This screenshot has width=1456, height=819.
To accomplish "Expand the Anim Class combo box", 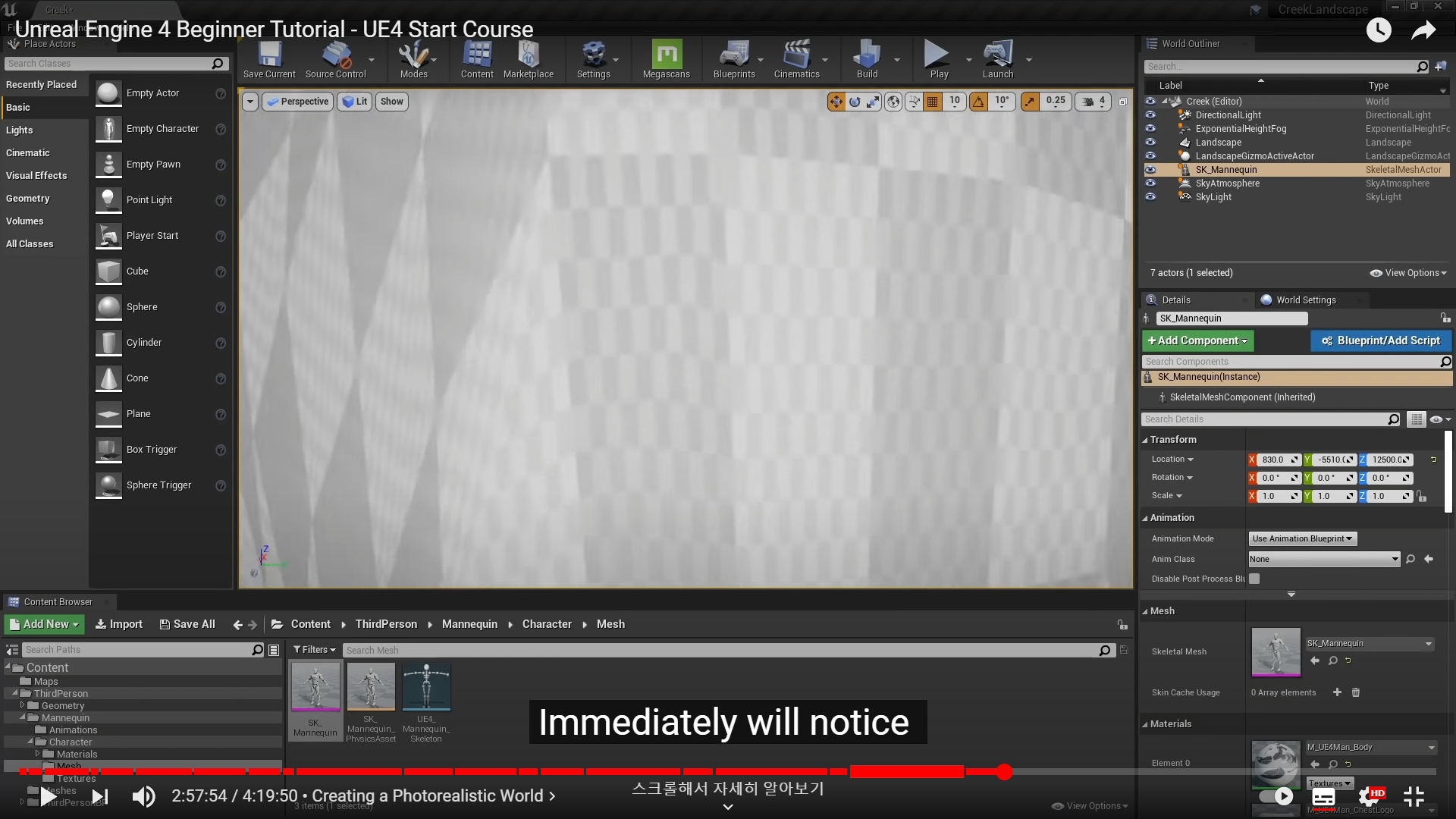I will click(1323, 559).
